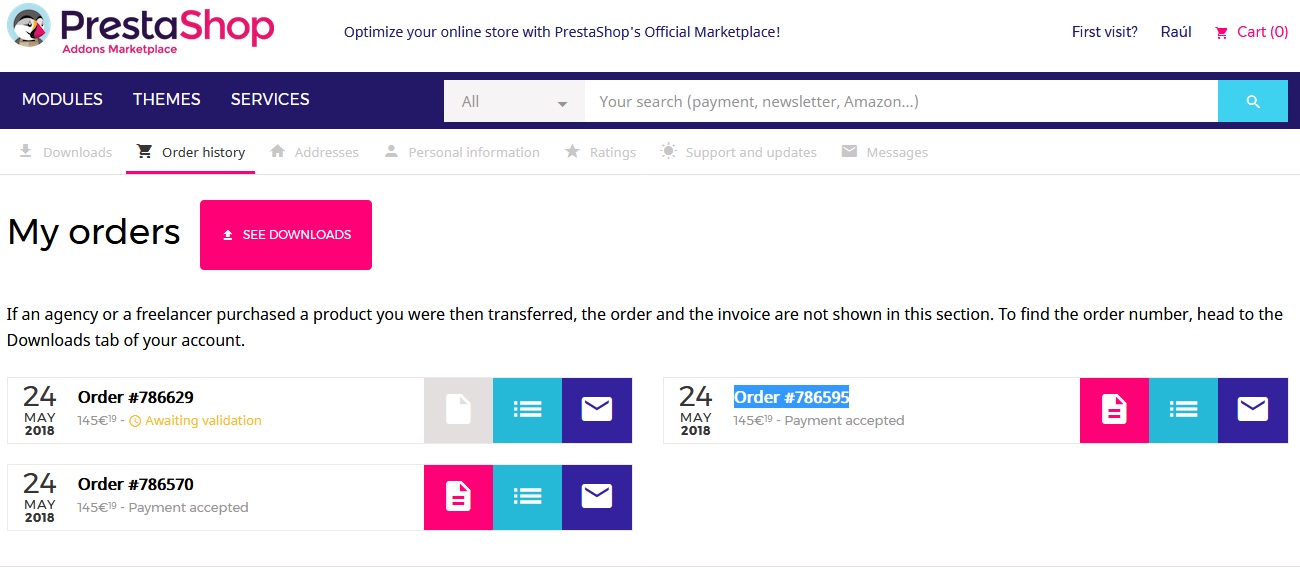This screenshot has width=1300, height=567.
Task: Click the Awaiting validation status text
Action: tap(203, 421)
